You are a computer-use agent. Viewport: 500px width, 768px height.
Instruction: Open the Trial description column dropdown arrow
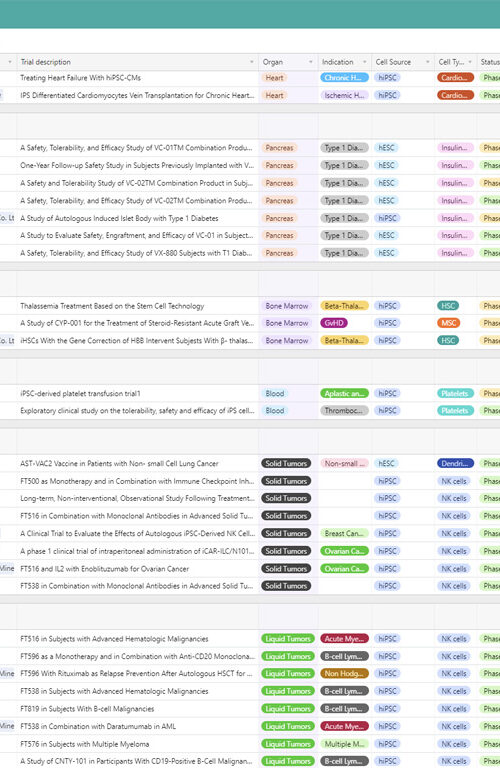pyautogui.click(x=252, y=62)
